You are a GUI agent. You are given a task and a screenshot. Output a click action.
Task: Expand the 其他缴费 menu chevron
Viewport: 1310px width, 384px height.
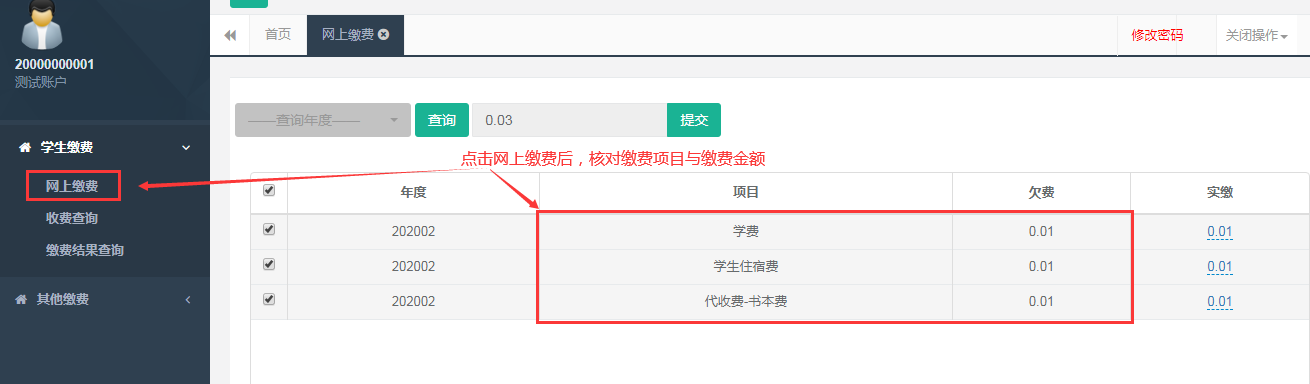point(187,299)
